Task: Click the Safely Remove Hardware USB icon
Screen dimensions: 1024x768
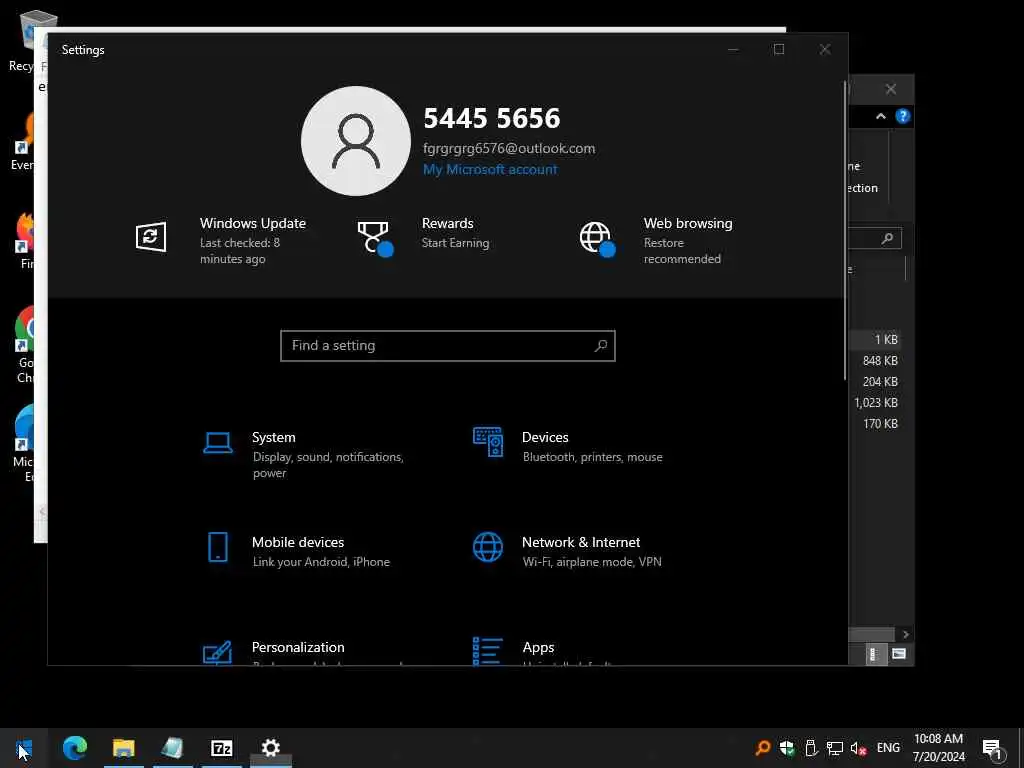Action: point(810,748)
